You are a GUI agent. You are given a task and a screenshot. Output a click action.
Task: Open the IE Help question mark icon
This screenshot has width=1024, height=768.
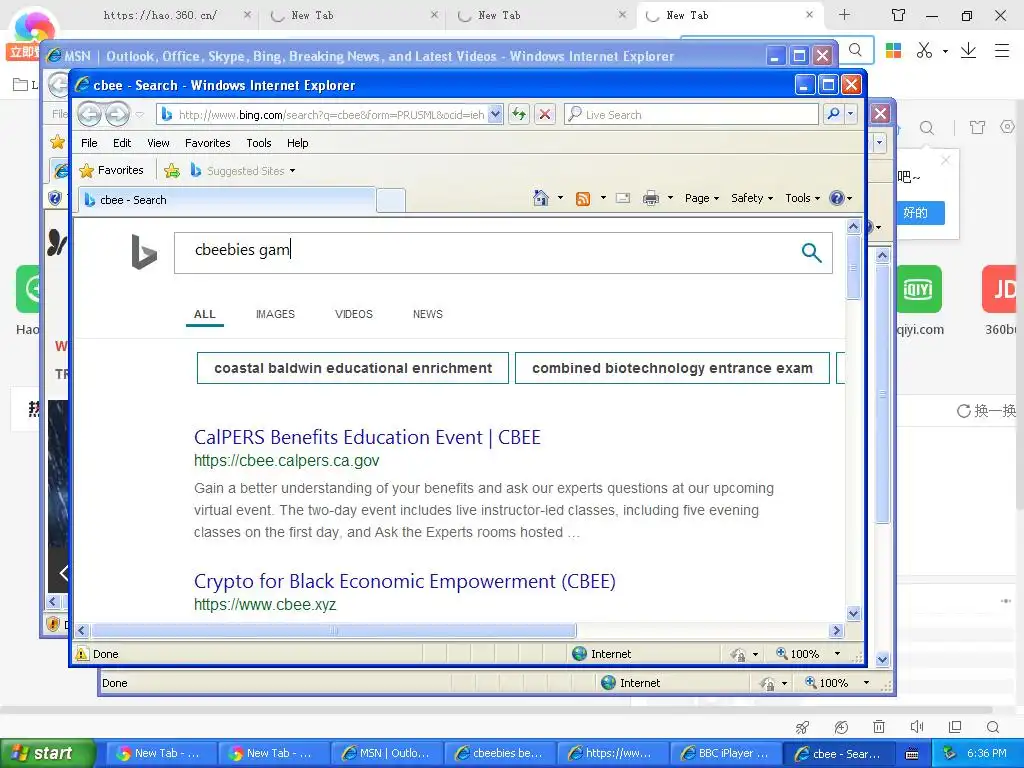837,198
